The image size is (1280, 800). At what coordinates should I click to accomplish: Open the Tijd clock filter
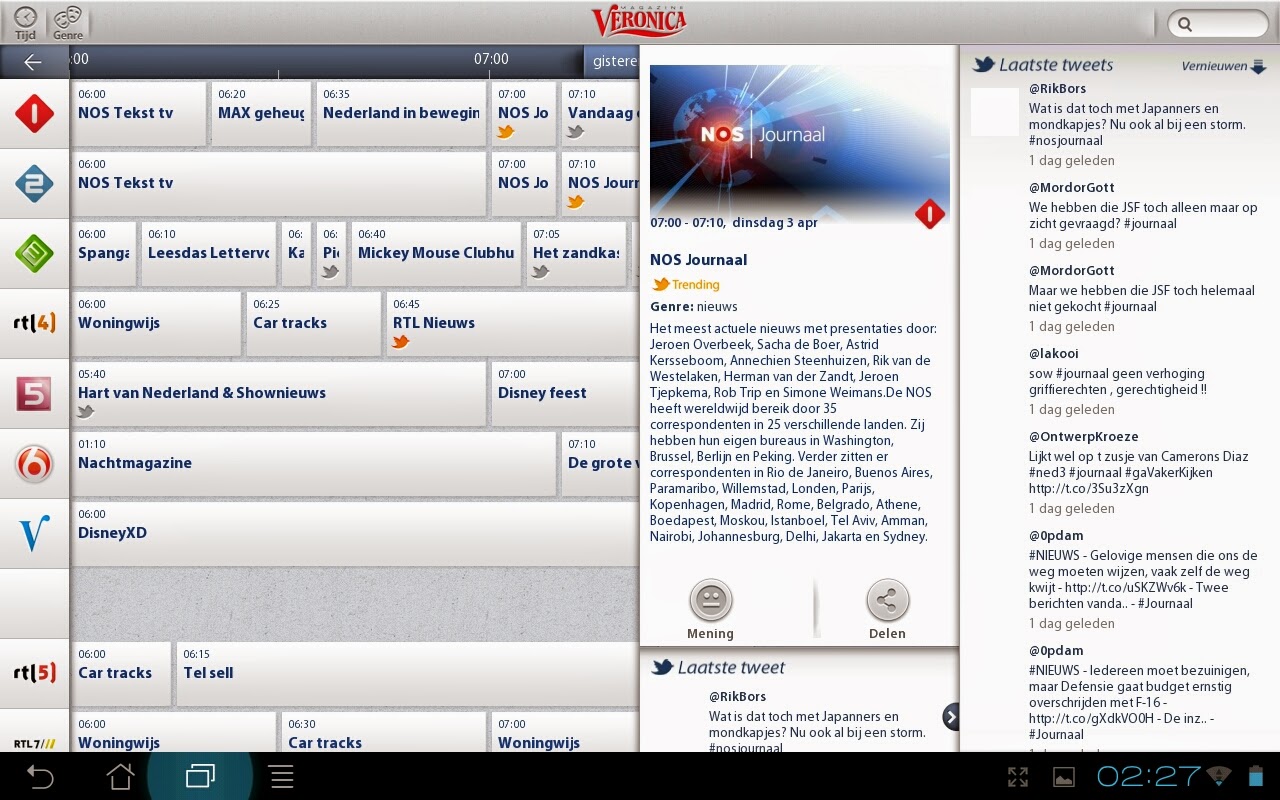(25, 22)
